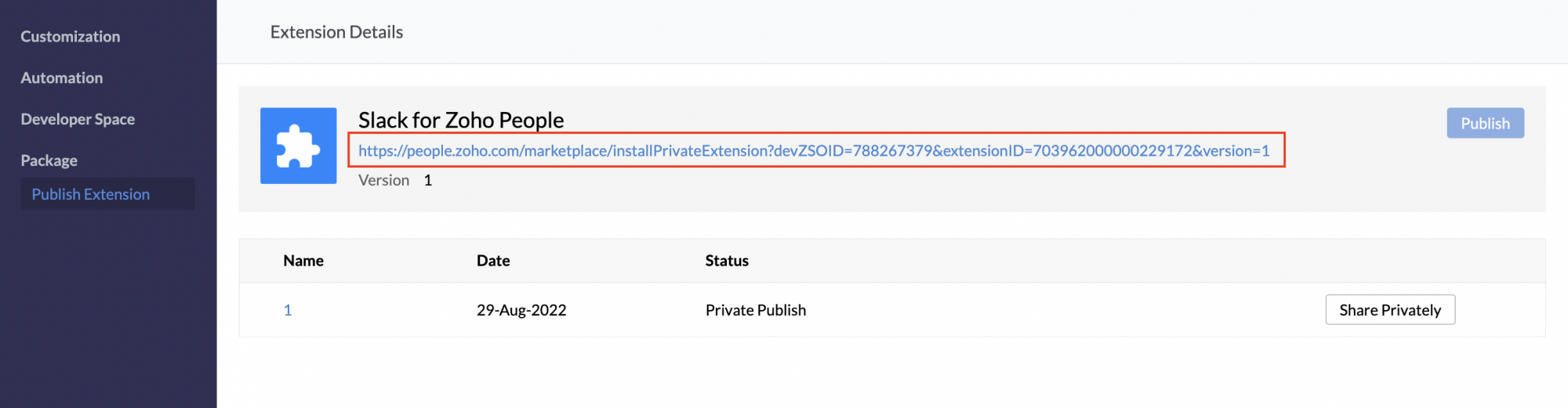Click the Version label under the URL
The image size is (1568, 408).
pyautogui.click(x=383, y=180)
